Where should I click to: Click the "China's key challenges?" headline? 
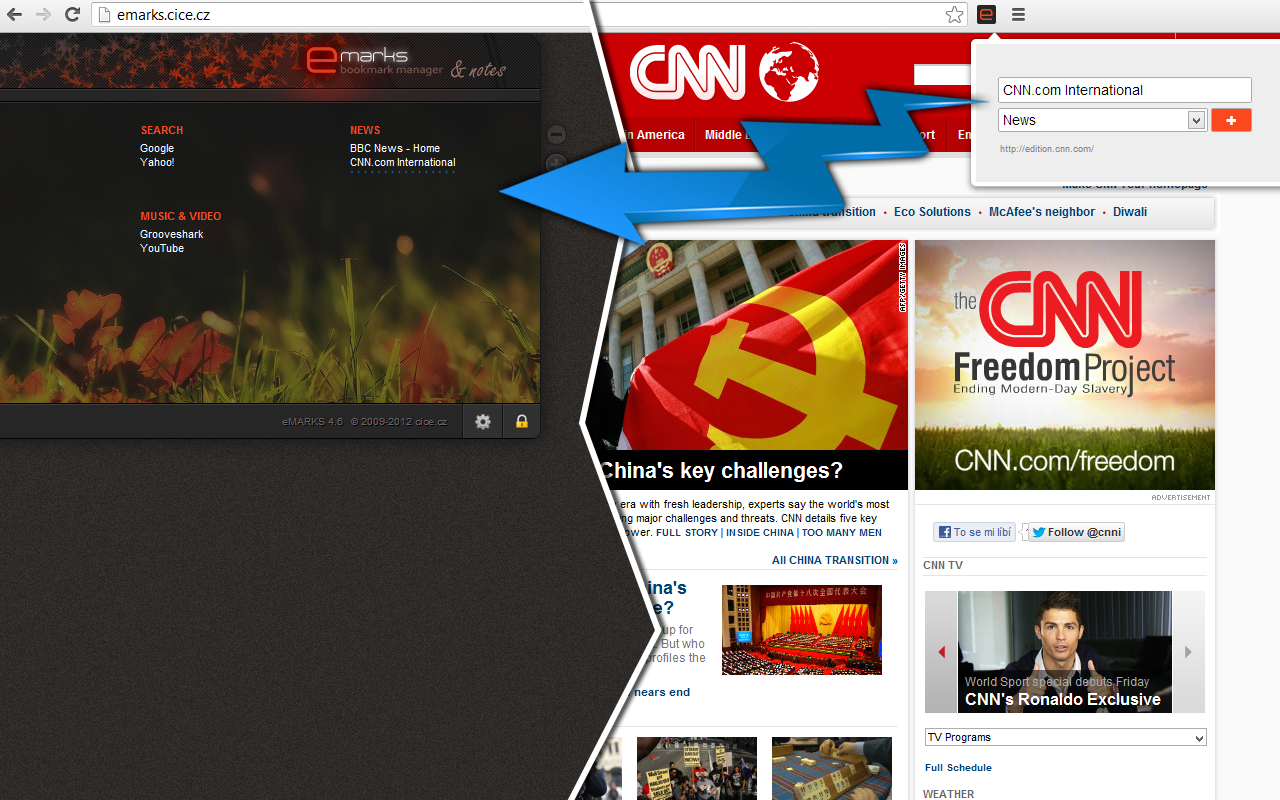coord(720,470)
